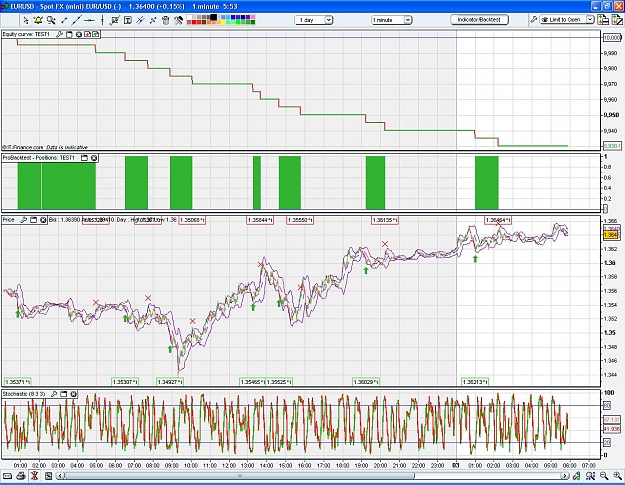Click the save disk icon in bottom bar
The height and width of the screenshot is (485, 625).
coord(48,475)
